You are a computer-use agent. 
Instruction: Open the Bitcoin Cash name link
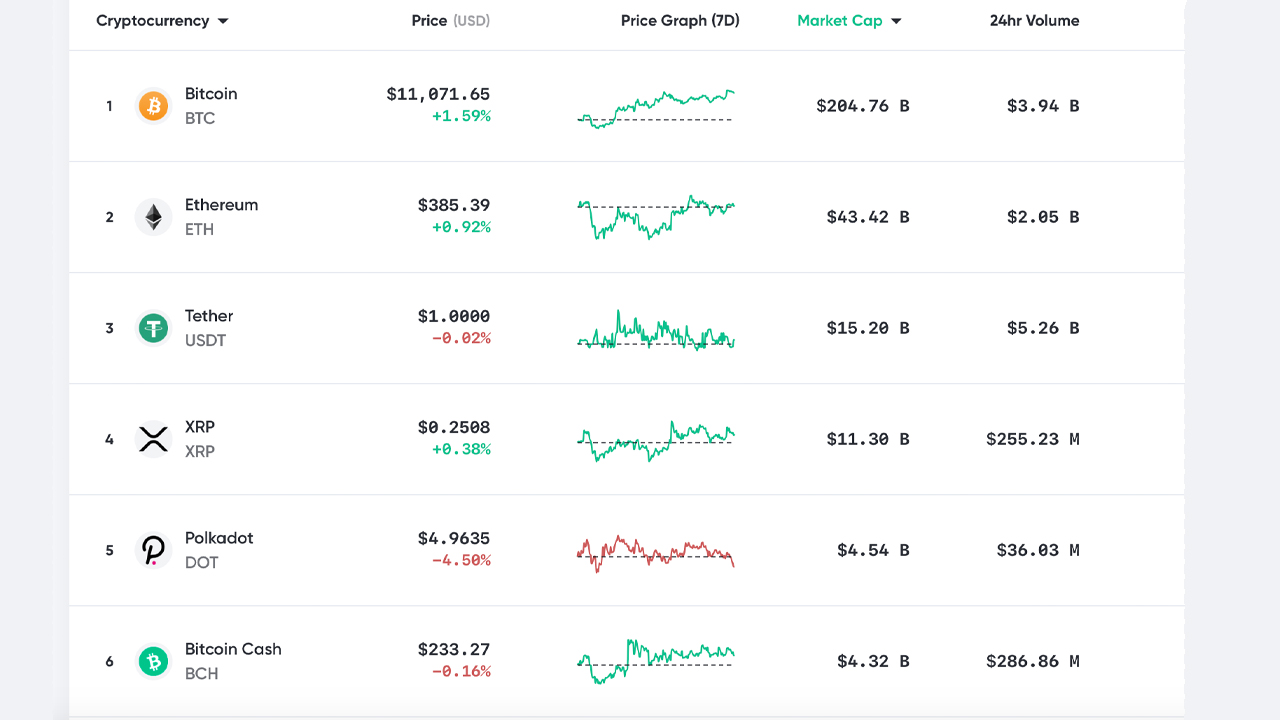click(233, 649)
